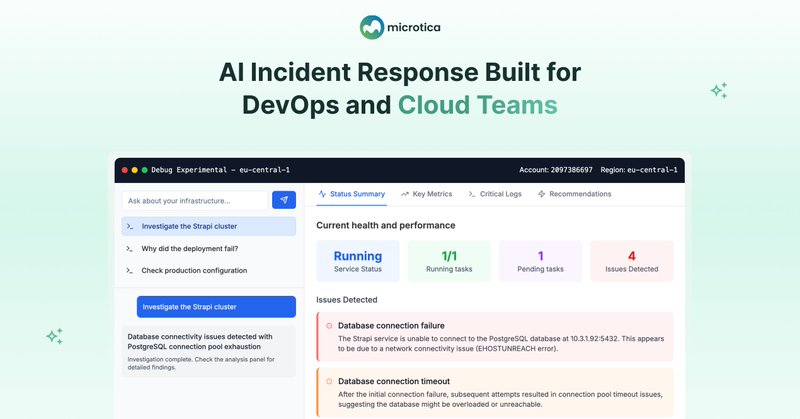Click terminal icon beside Investigate the Strapi cluster
This screenshot has height=419, width=800.
[x=130, y=226]
